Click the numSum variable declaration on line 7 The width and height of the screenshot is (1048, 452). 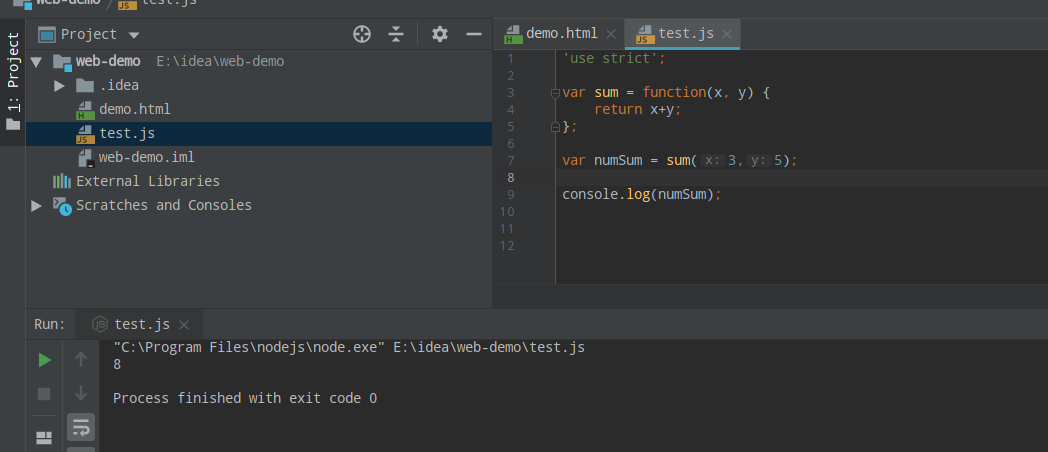point(618,160)
